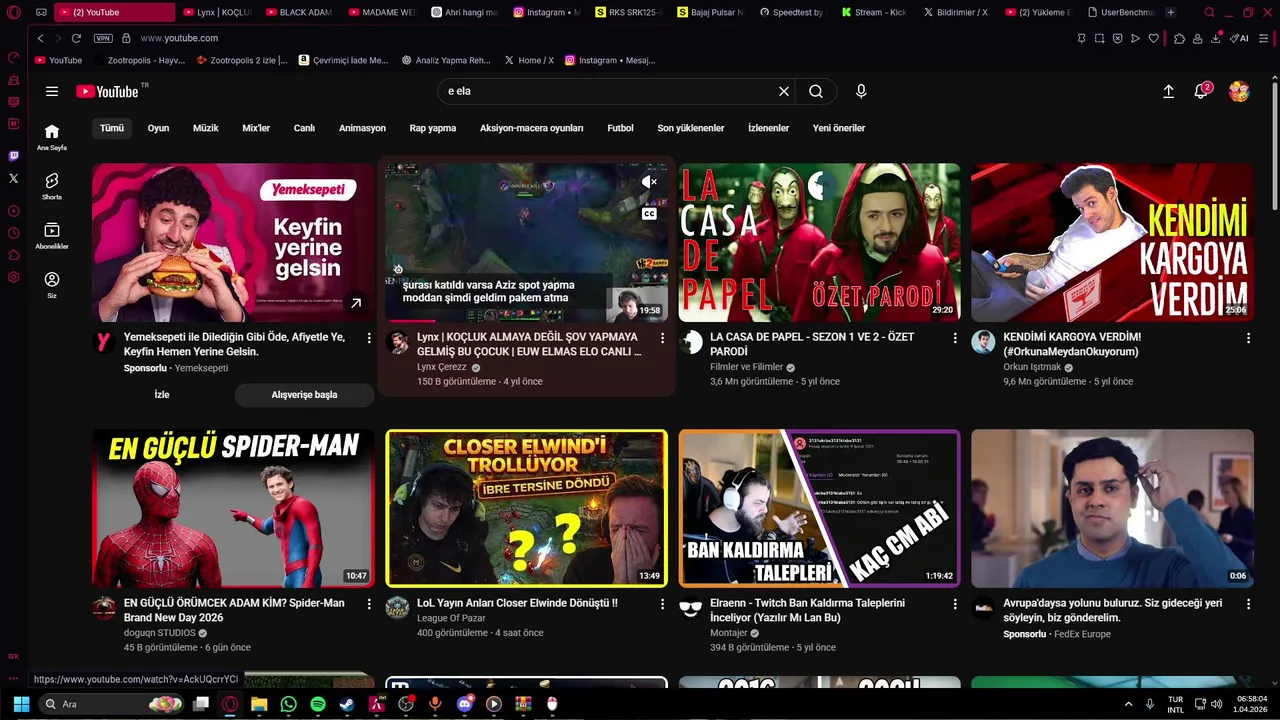Screen dimensions: 1280x720
Task: Select the Canlı filter chip
Action: [304, 128]
